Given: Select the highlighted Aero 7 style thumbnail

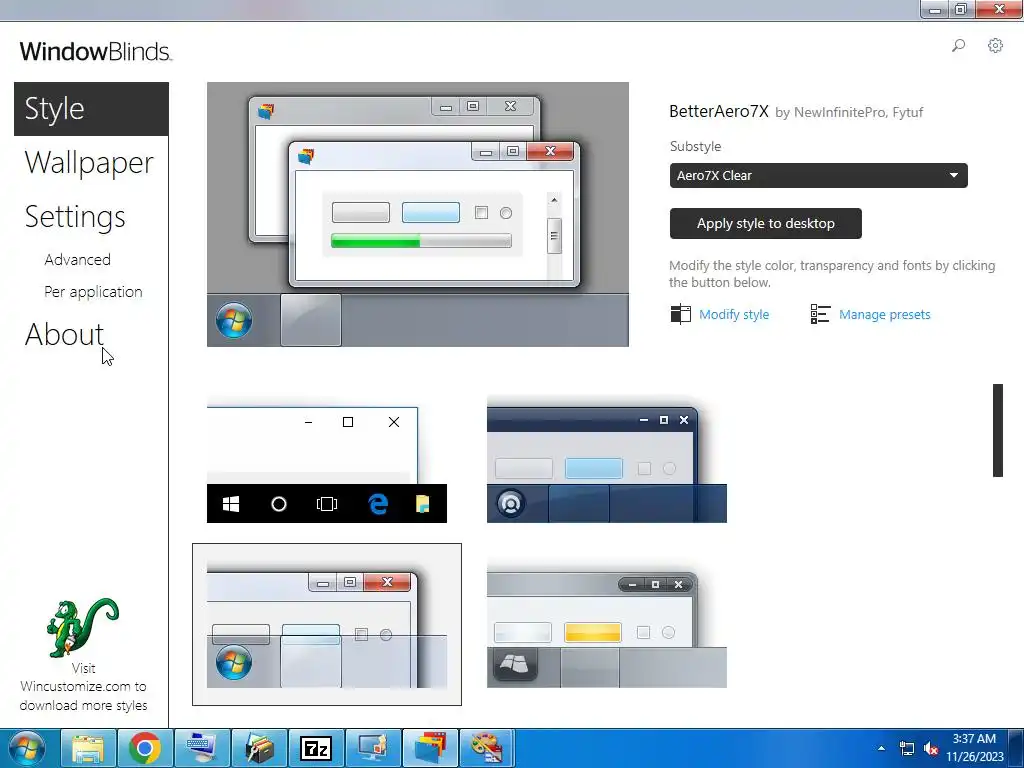Looking at the screenshot, I should pyautogui.click(x=327, y=624).
